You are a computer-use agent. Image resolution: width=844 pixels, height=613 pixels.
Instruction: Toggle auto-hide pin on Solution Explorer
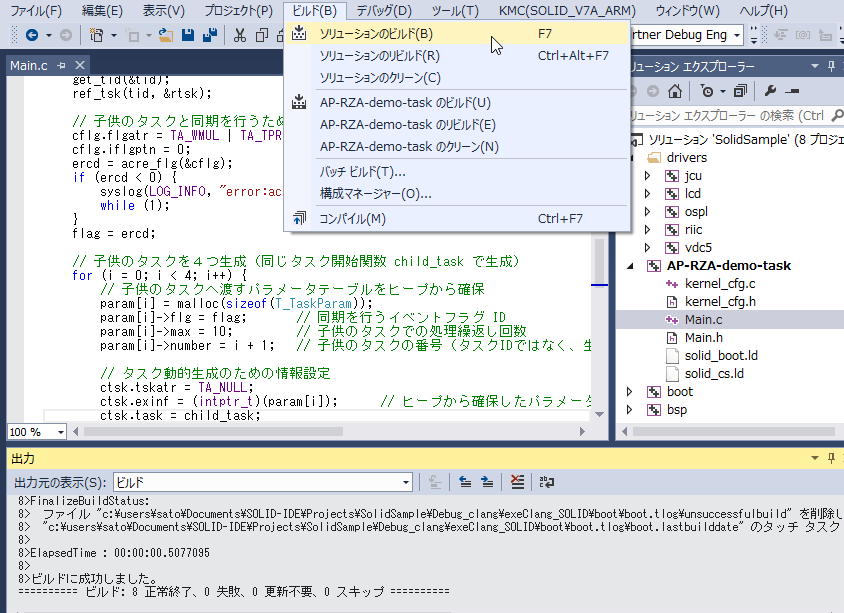tap(831, 66)
